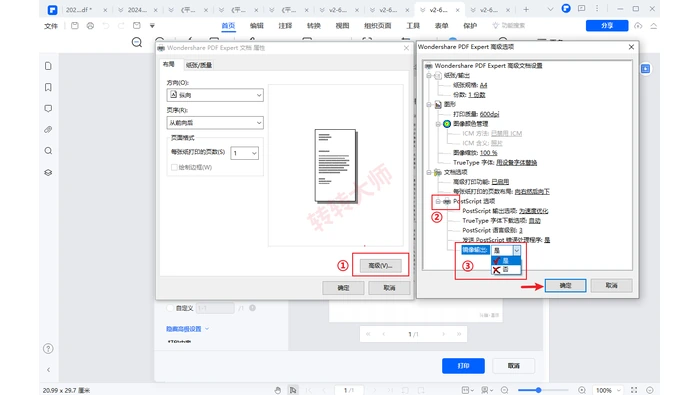
Task: Click the cloud upload icon beside 分享
Action: point(638,26)
